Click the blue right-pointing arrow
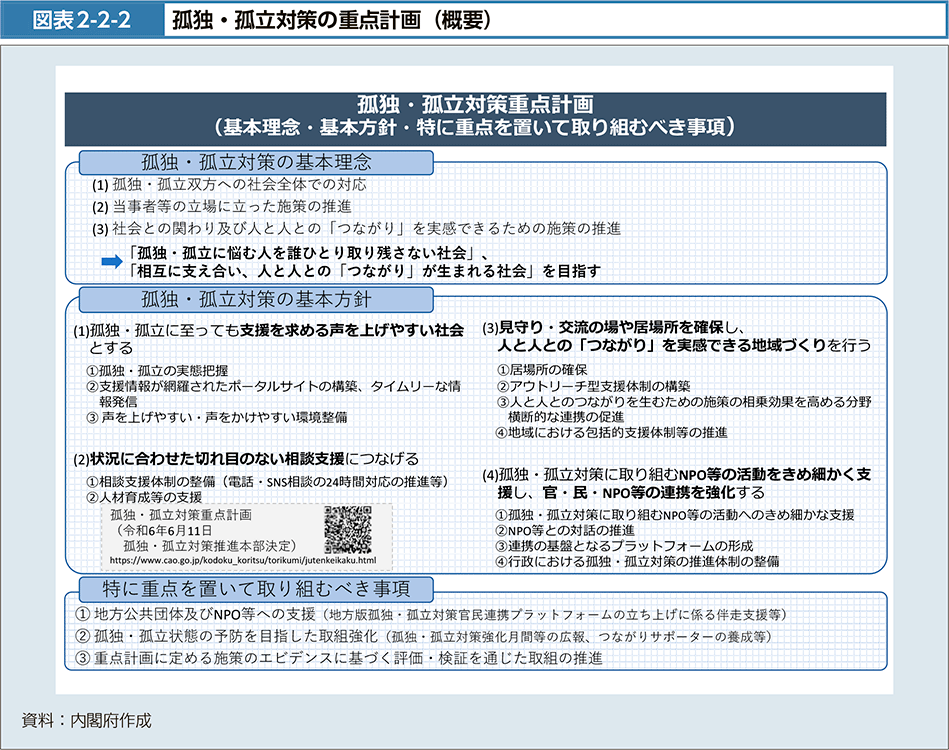The image size is (949, 750). [111, 261]
